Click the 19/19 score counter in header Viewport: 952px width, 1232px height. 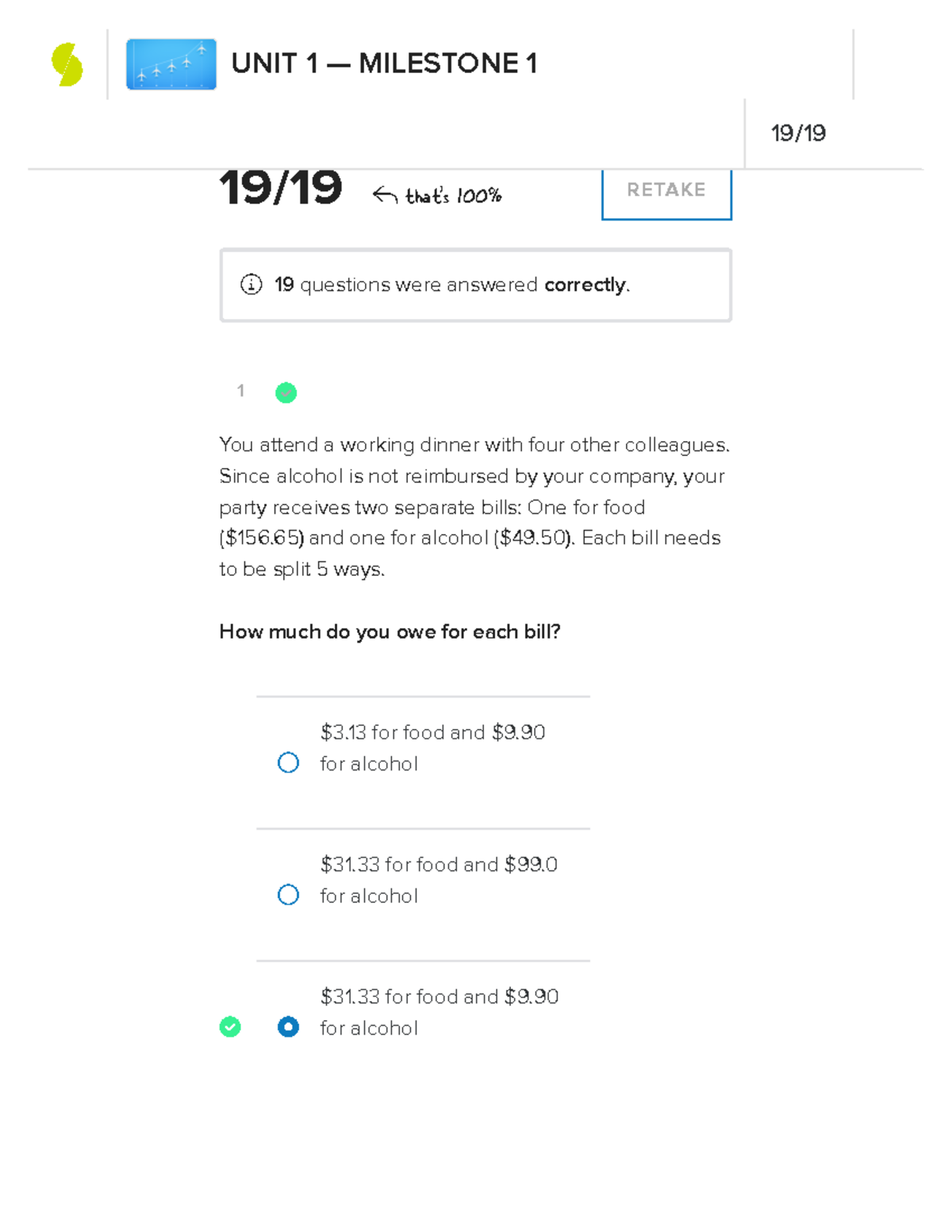click(x=798, y=133)
